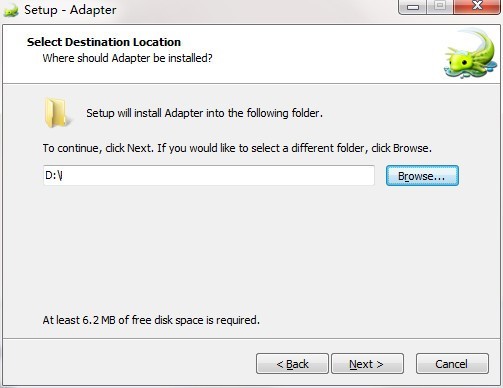503x388 pixels.
Task: Click the yellow folder icon
Action: [57, 113]
